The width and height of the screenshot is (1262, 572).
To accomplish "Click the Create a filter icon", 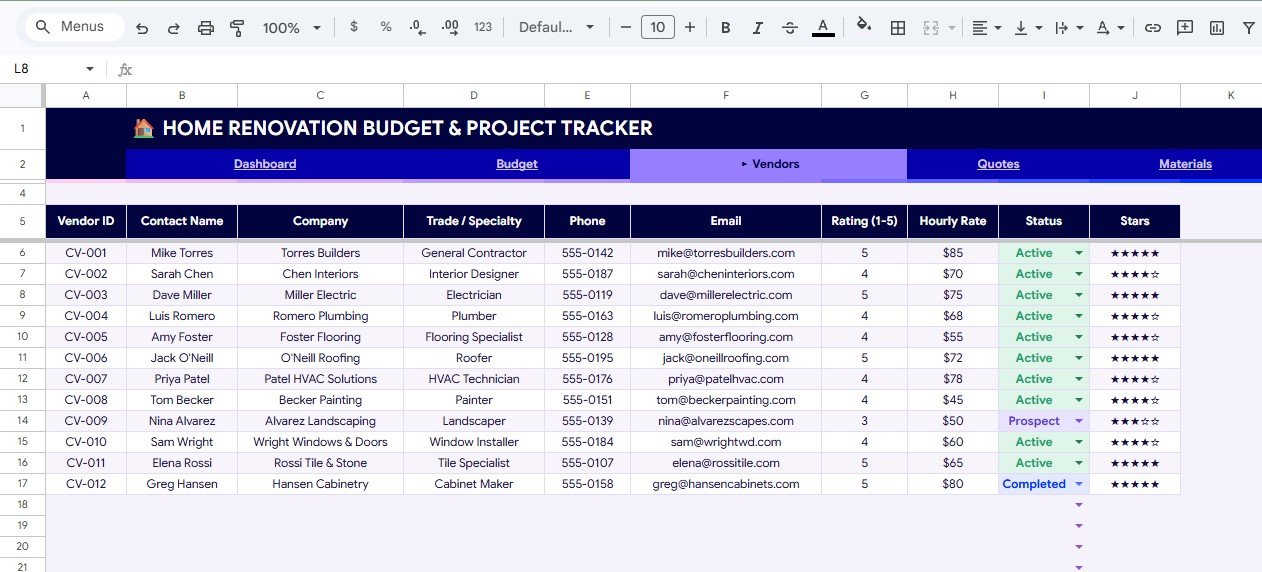I will coord(1249,28).
